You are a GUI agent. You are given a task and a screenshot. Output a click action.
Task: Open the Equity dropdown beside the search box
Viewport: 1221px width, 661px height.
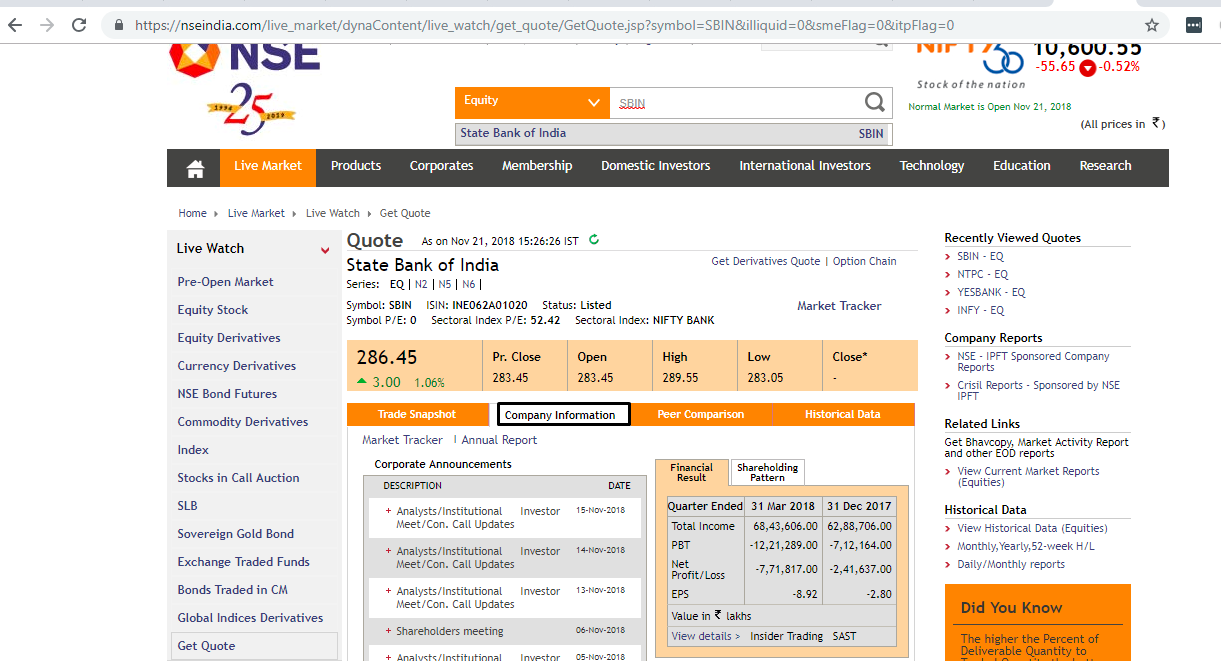pyautogui.click(x=532, y=102)
